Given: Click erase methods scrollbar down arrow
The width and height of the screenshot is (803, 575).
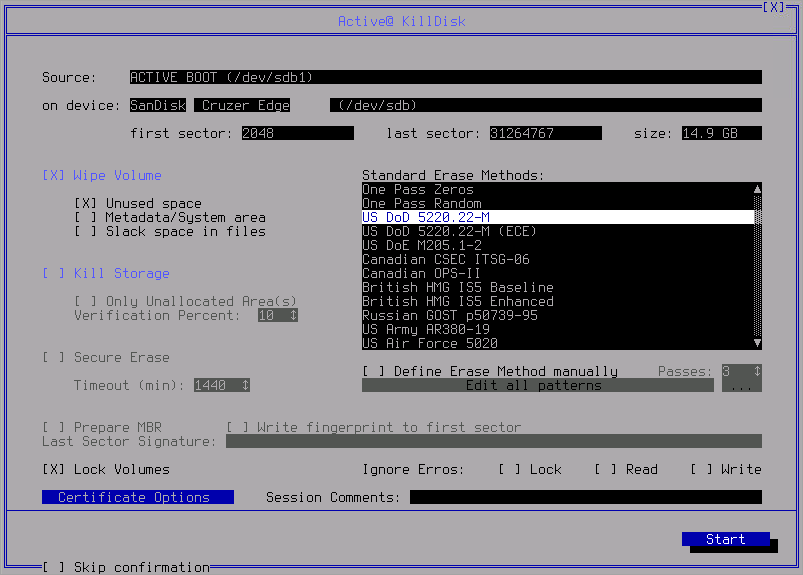Looking at the screenshot, I should [x=757, y=343].
